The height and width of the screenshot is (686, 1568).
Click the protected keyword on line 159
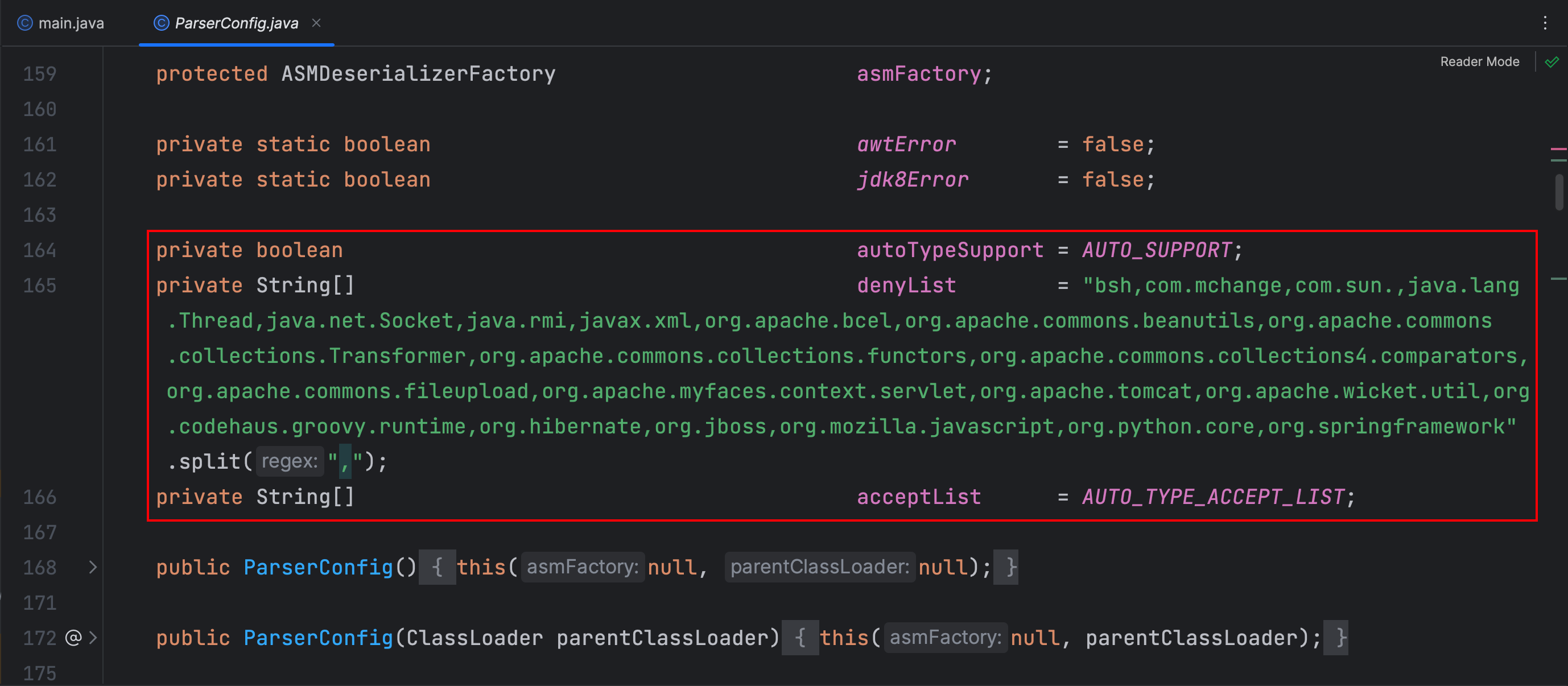point(212,75)
